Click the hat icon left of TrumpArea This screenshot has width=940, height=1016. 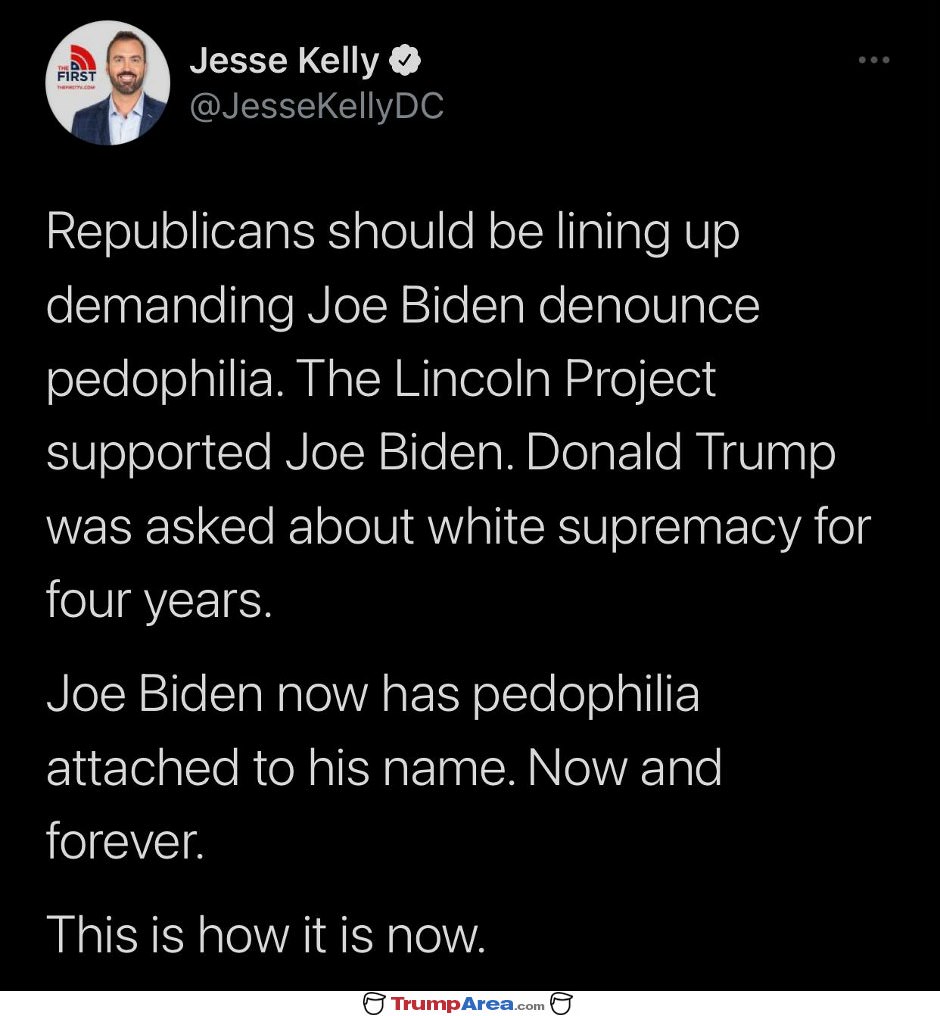374,1004
